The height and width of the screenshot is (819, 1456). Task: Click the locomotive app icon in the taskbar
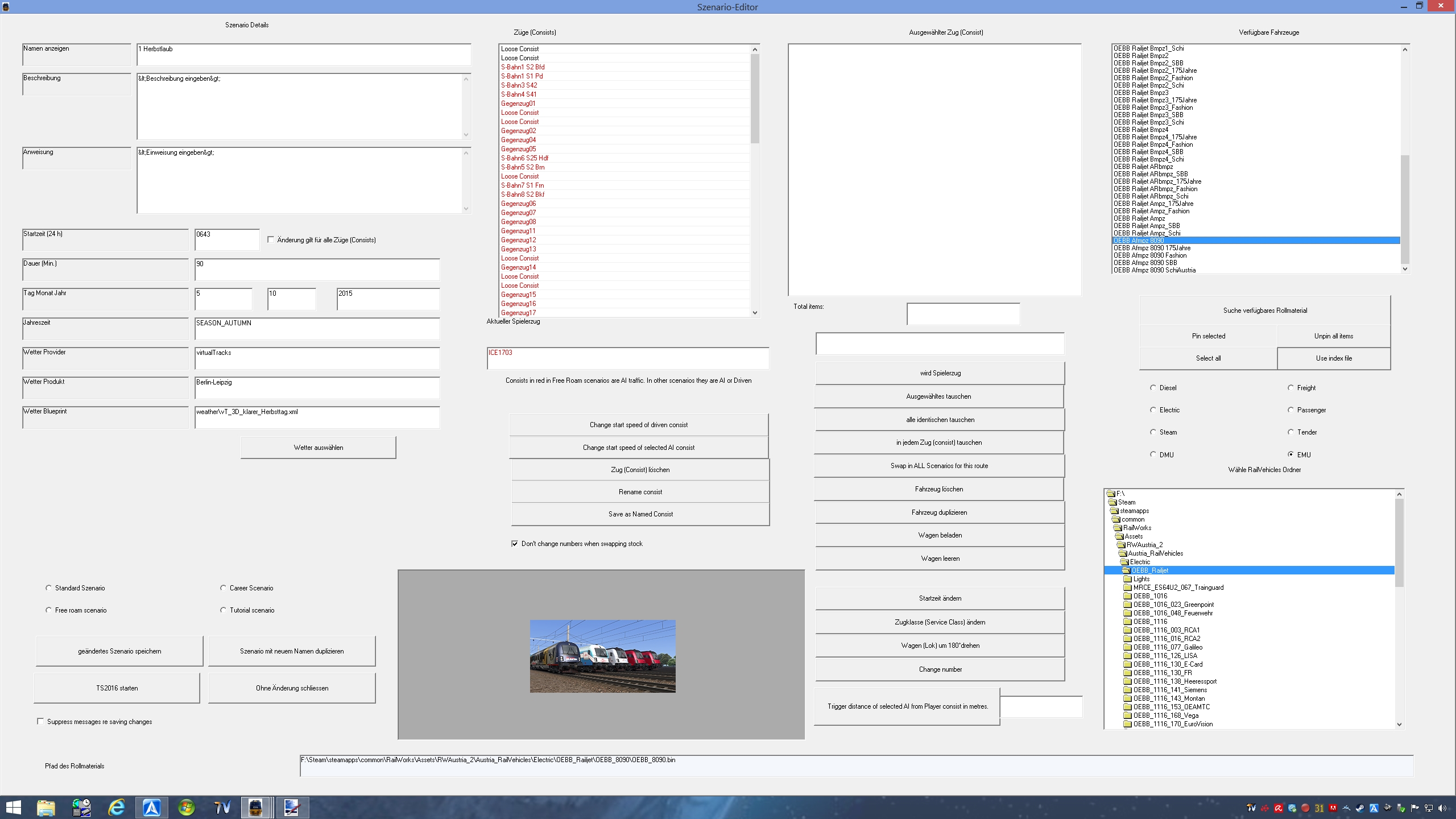point(255,807)
